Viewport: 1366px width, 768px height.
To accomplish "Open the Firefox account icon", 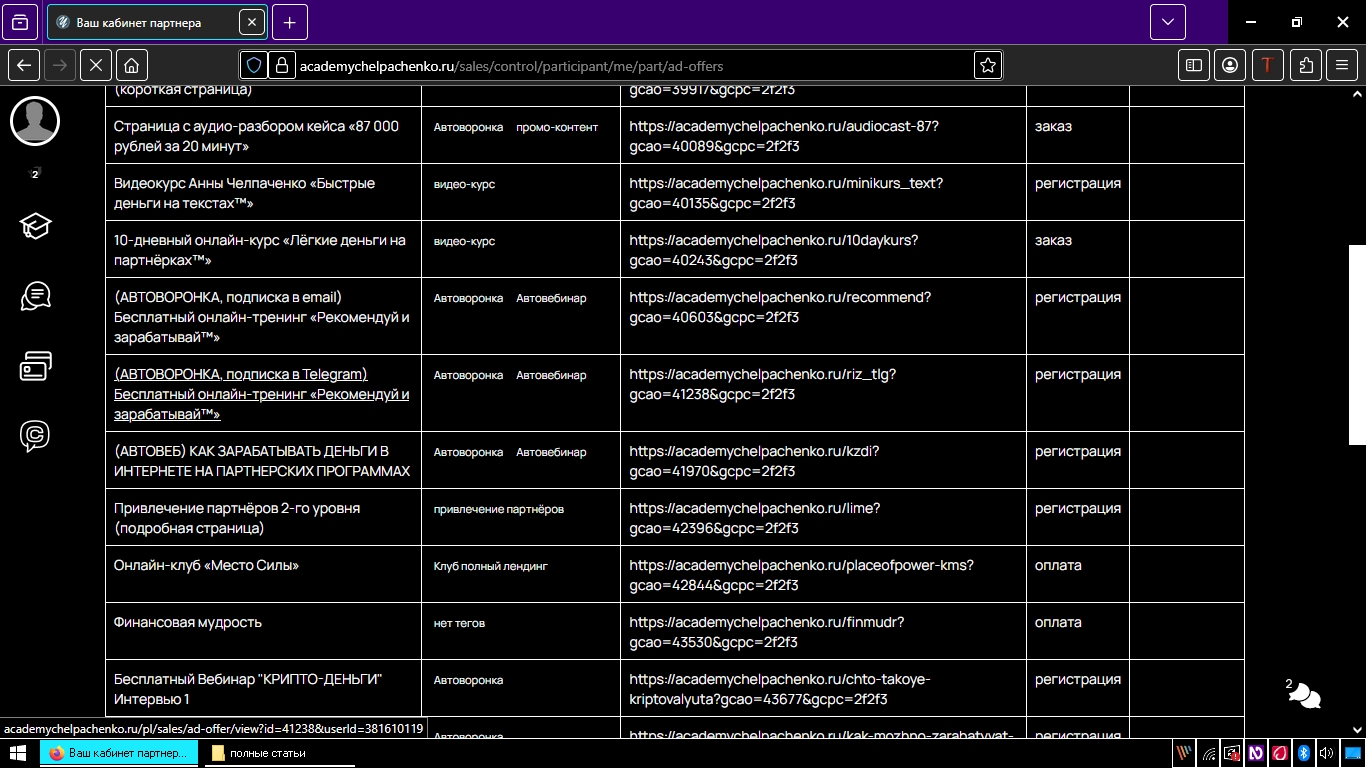I will (1230, 65).
